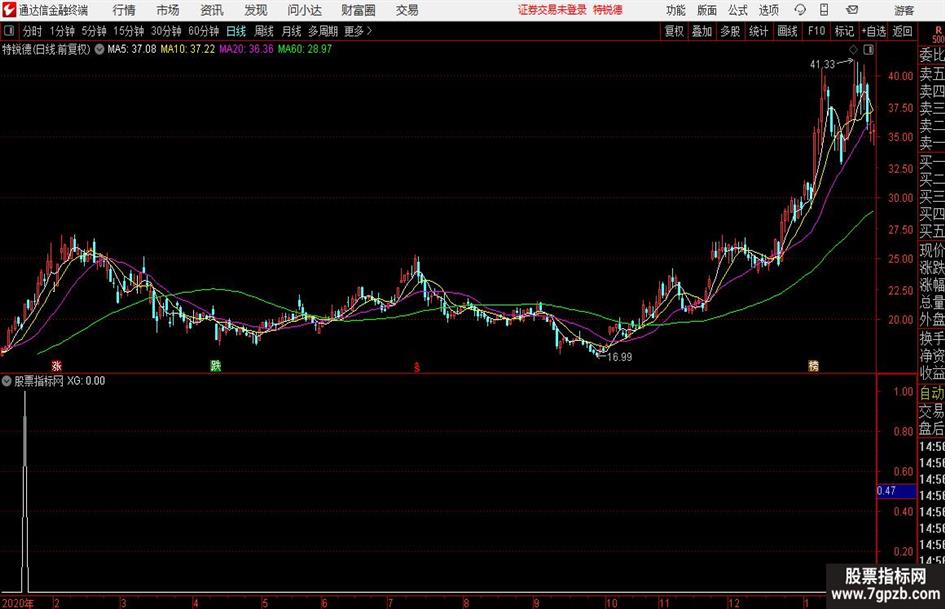Screen dimensions: 945x609
Task: Click the 游客 guest account label
Action: pyautogui.click(x=904, y=10)
